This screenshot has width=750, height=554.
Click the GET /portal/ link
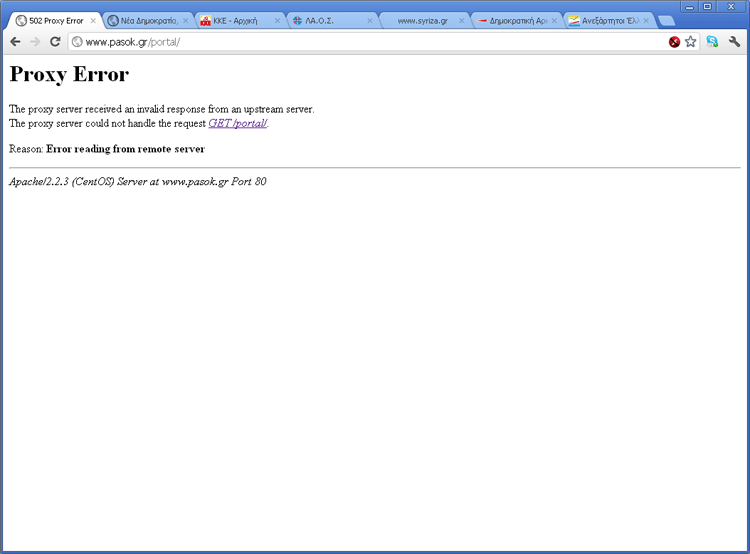pyautogui.click(x=238, y=123)
